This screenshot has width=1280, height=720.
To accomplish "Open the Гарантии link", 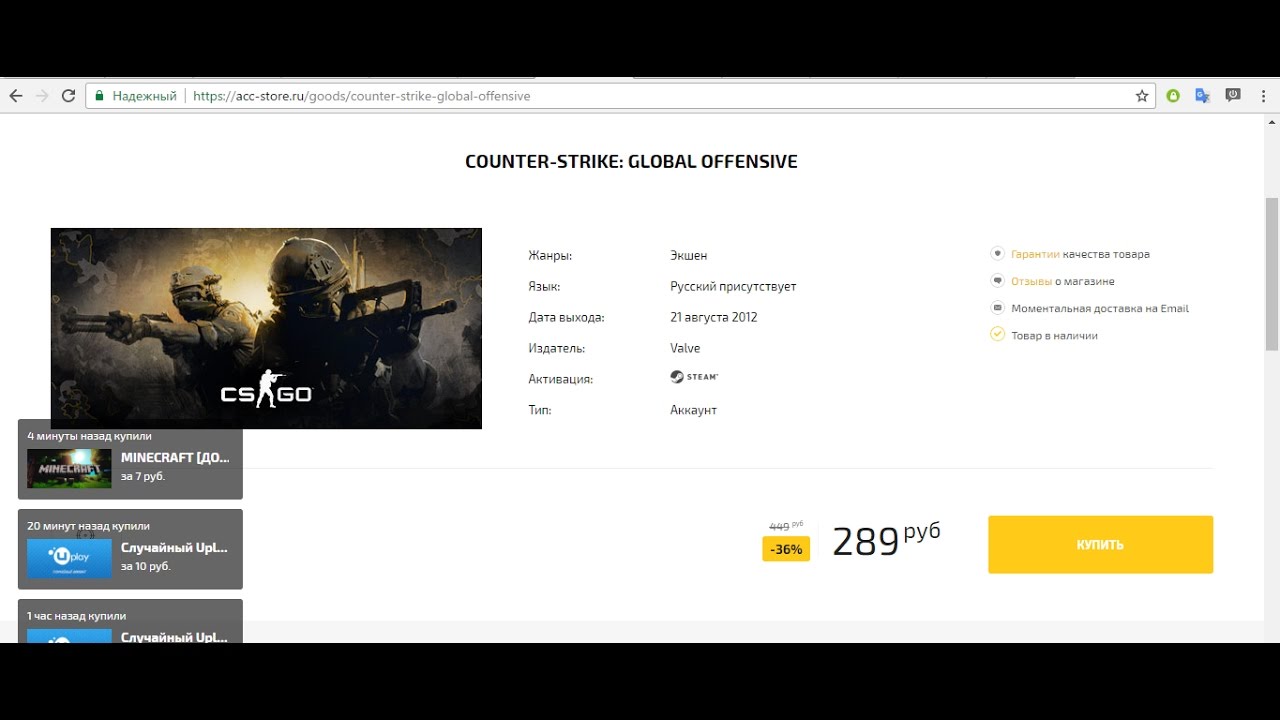I will (1035, 254).
